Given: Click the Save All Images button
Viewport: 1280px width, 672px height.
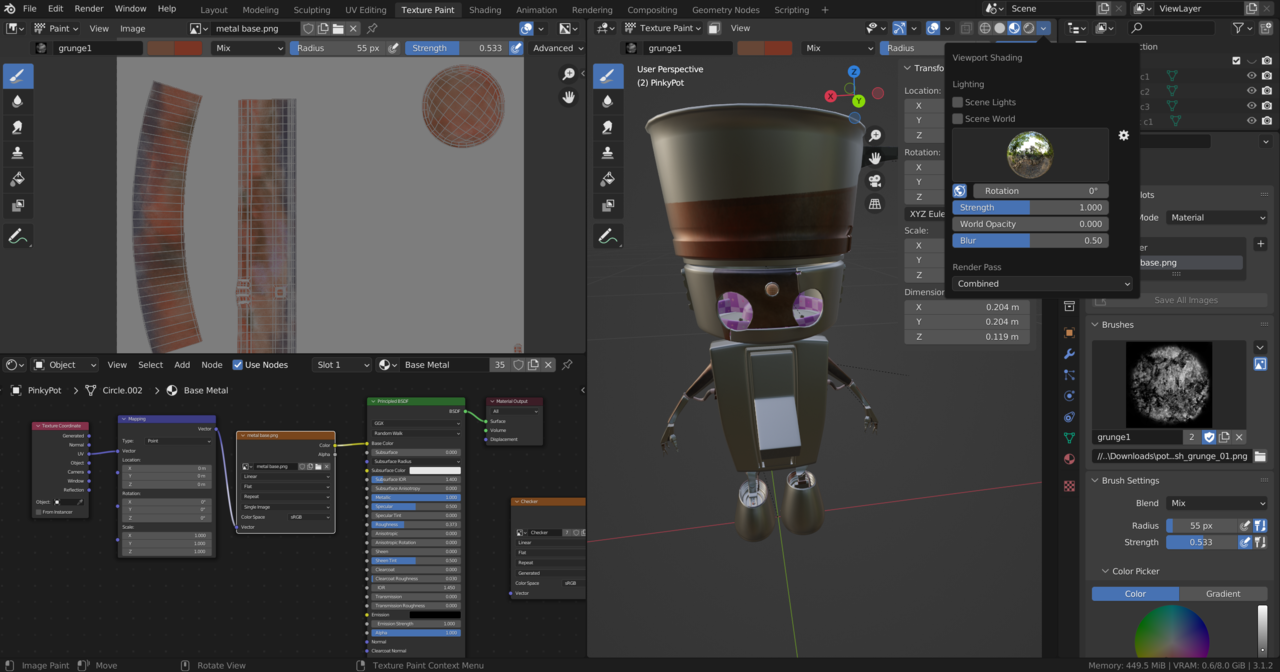Looking at the screenshot, I should 1184,300.
